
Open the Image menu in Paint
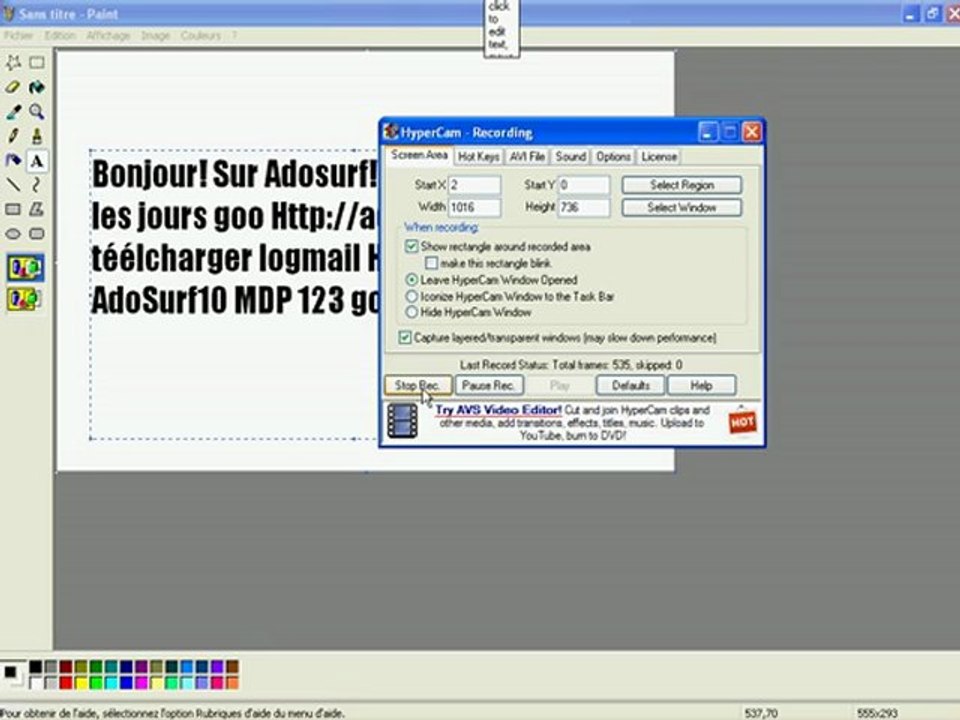(x=156, y=36)
